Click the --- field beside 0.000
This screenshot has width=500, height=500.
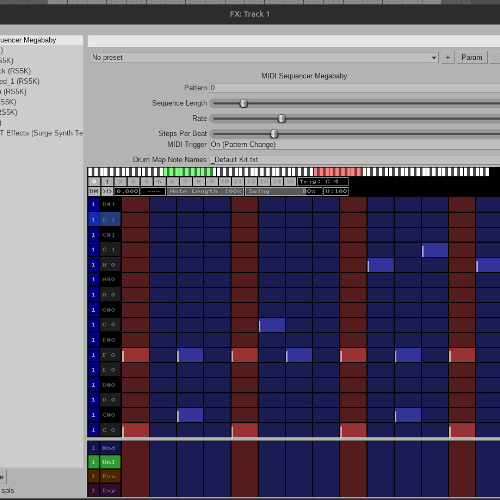153,191
